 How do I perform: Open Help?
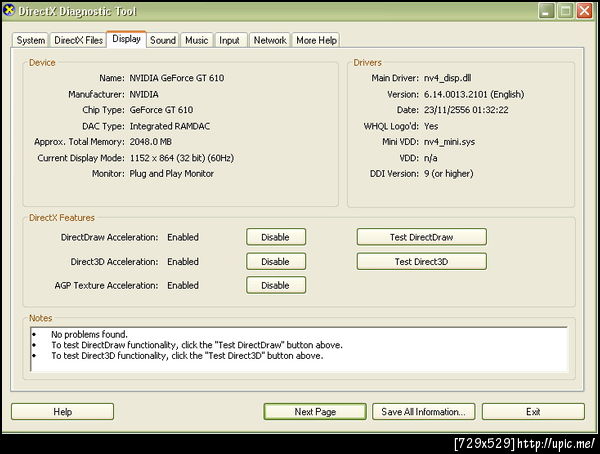coord(62,412)
